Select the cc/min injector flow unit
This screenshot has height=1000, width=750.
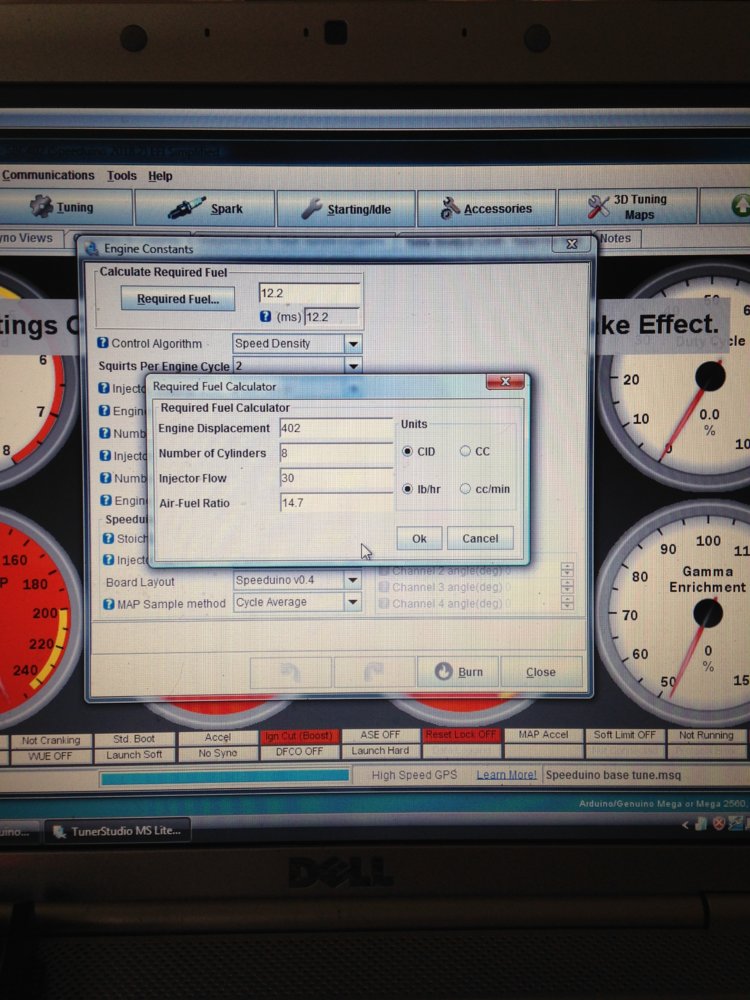click(466, 489)
